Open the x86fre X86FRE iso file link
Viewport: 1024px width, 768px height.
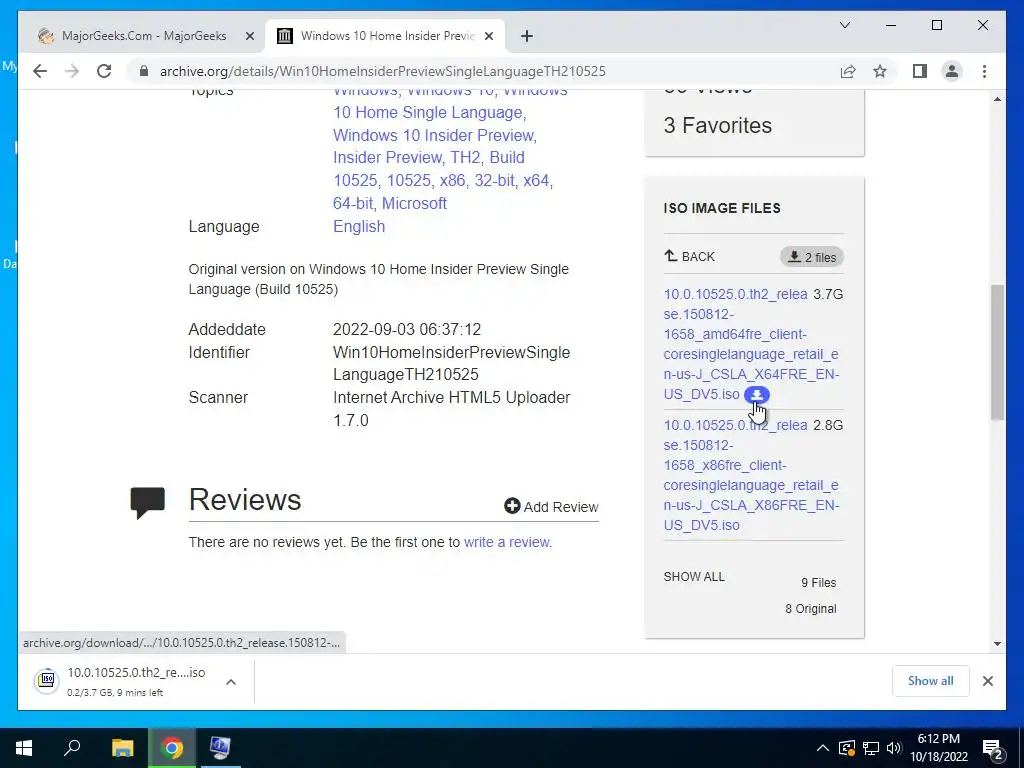click(x=751, y=475)
